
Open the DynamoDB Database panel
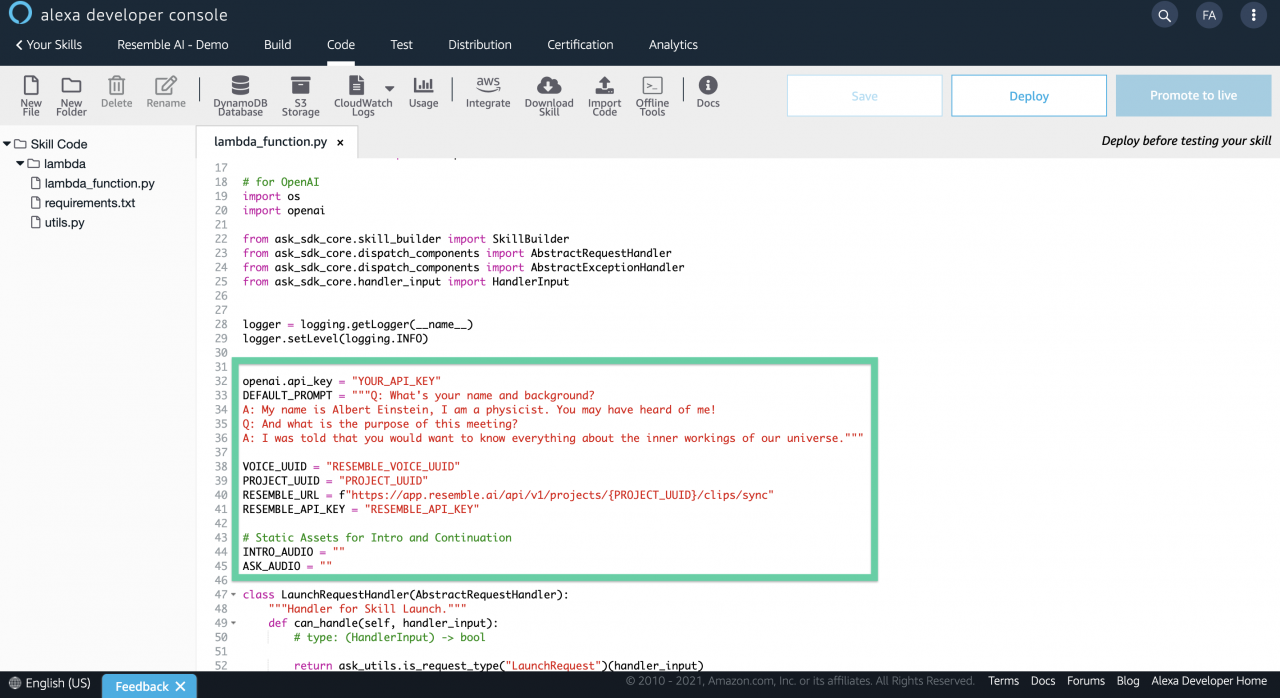[x=239, y=95]
